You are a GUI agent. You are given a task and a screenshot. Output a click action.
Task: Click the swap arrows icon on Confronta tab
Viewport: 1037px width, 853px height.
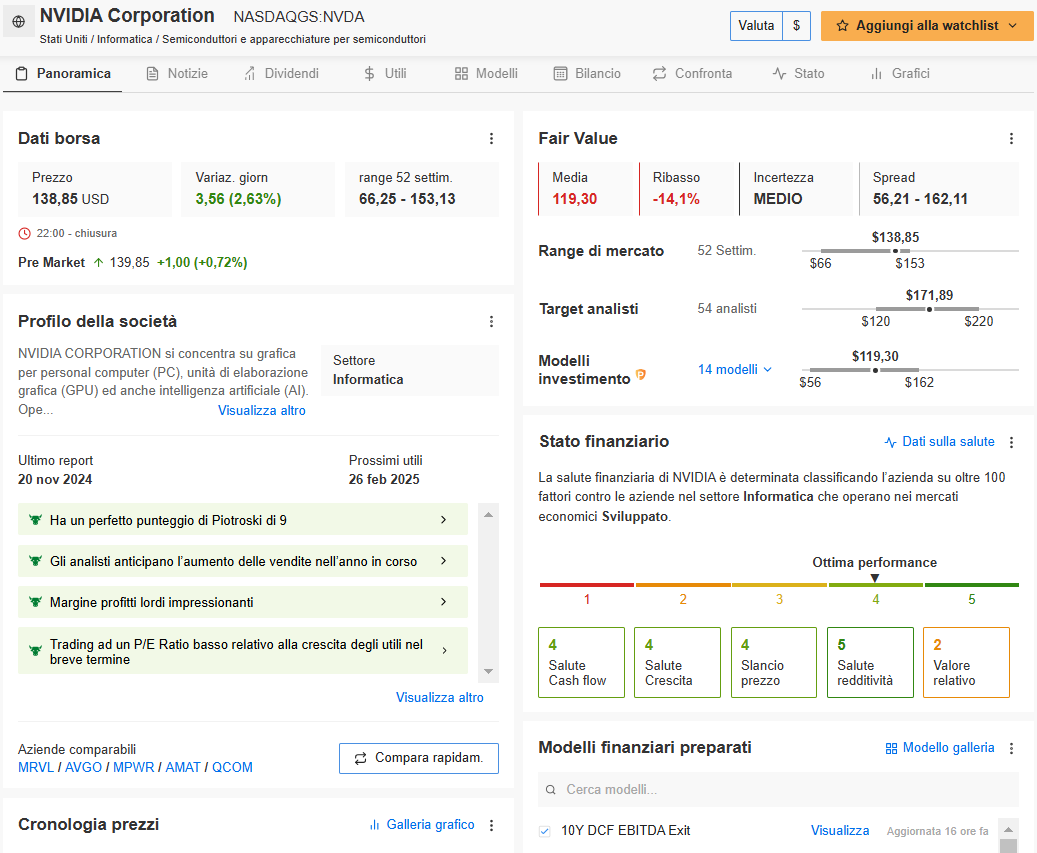(x=659, y=73)
